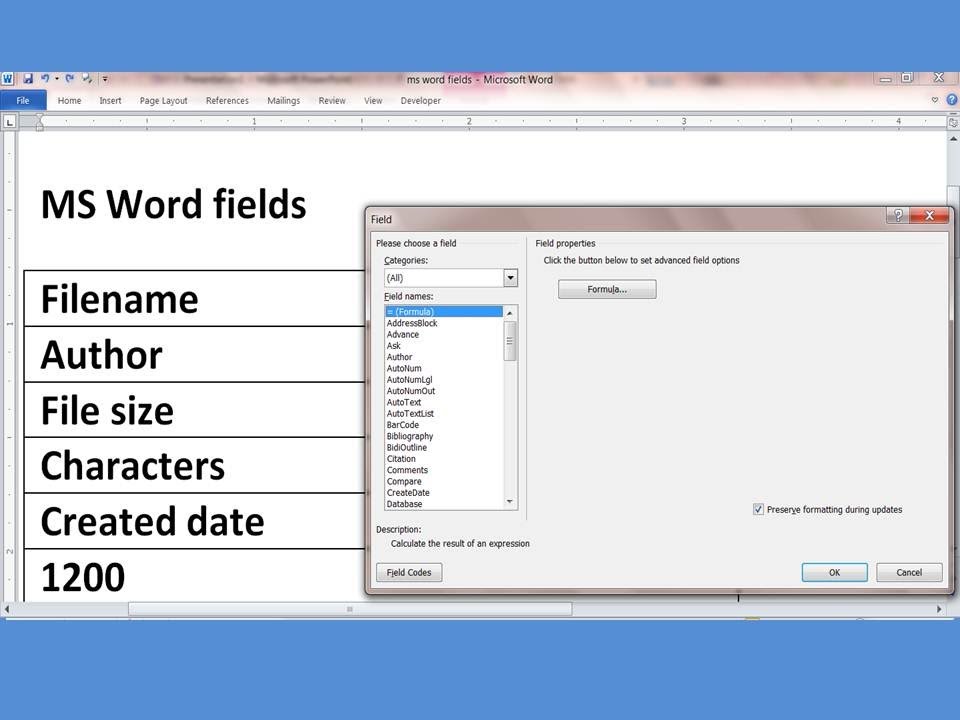Select Bibliography field name

[x=444, y=436]
